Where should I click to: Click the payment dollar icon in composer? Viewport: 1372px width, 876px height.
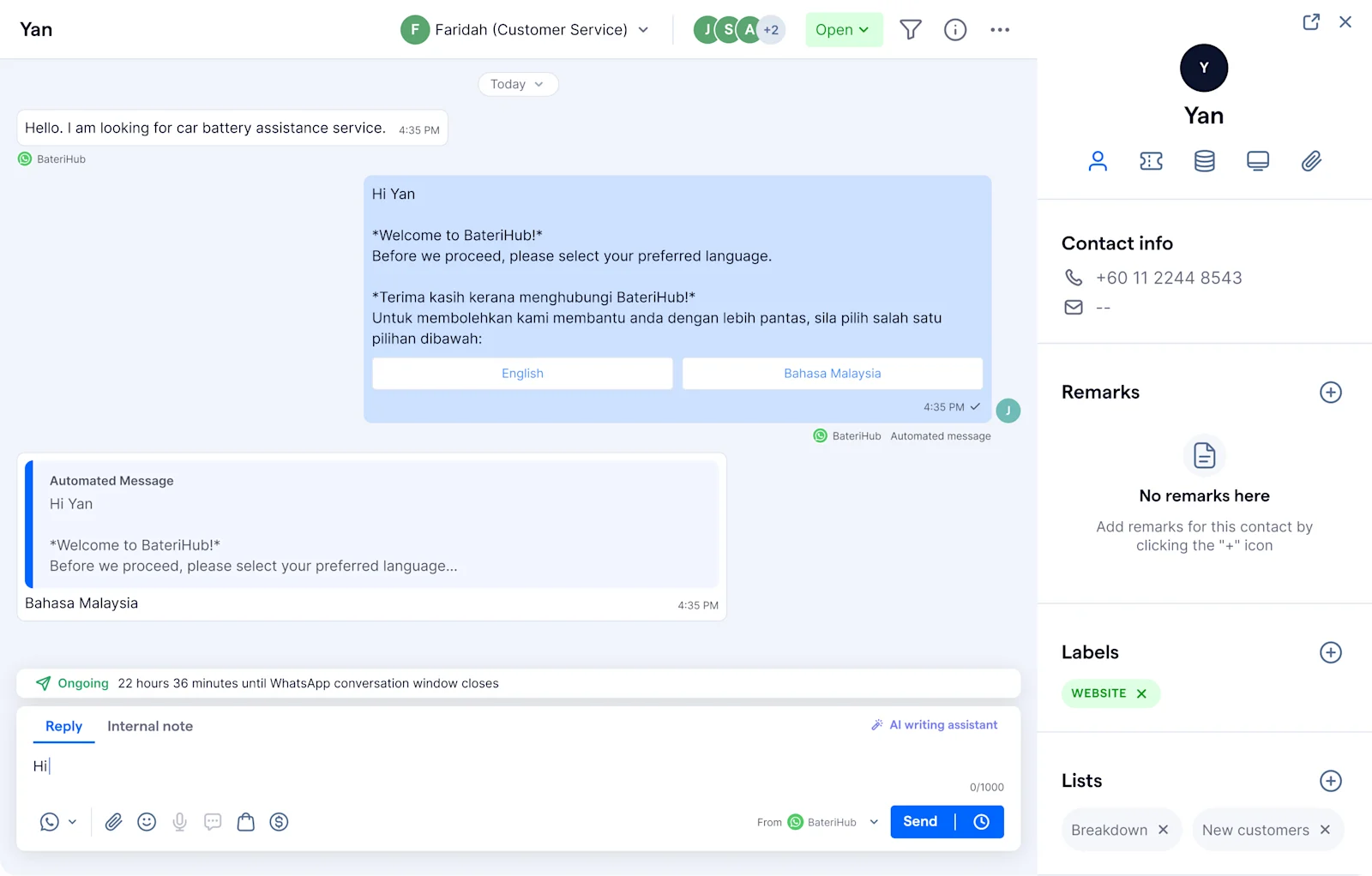click(279, 822)
